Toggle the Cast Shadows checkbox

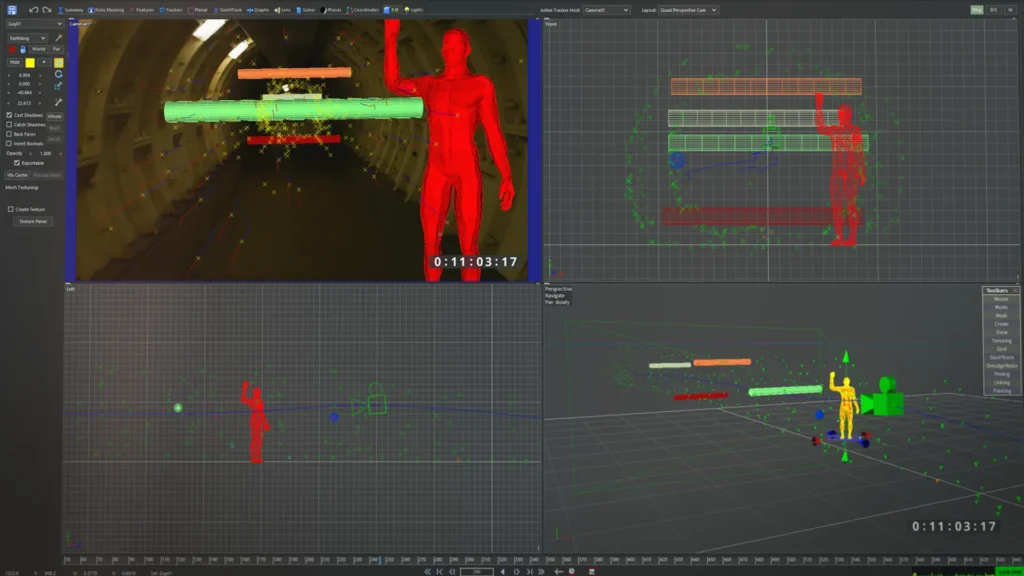pyautogui.click(x=10, y=115)
